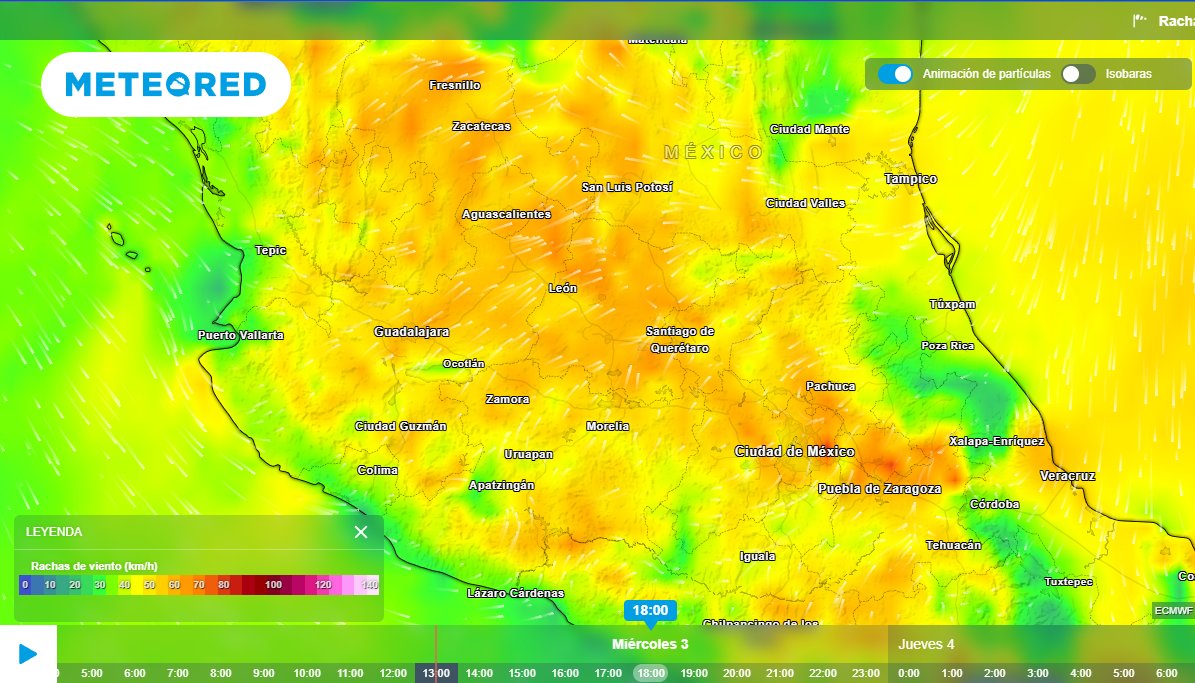Select 7:00 on the timeline
This screenshot has height=683, width=1195.
pos(178,673)
